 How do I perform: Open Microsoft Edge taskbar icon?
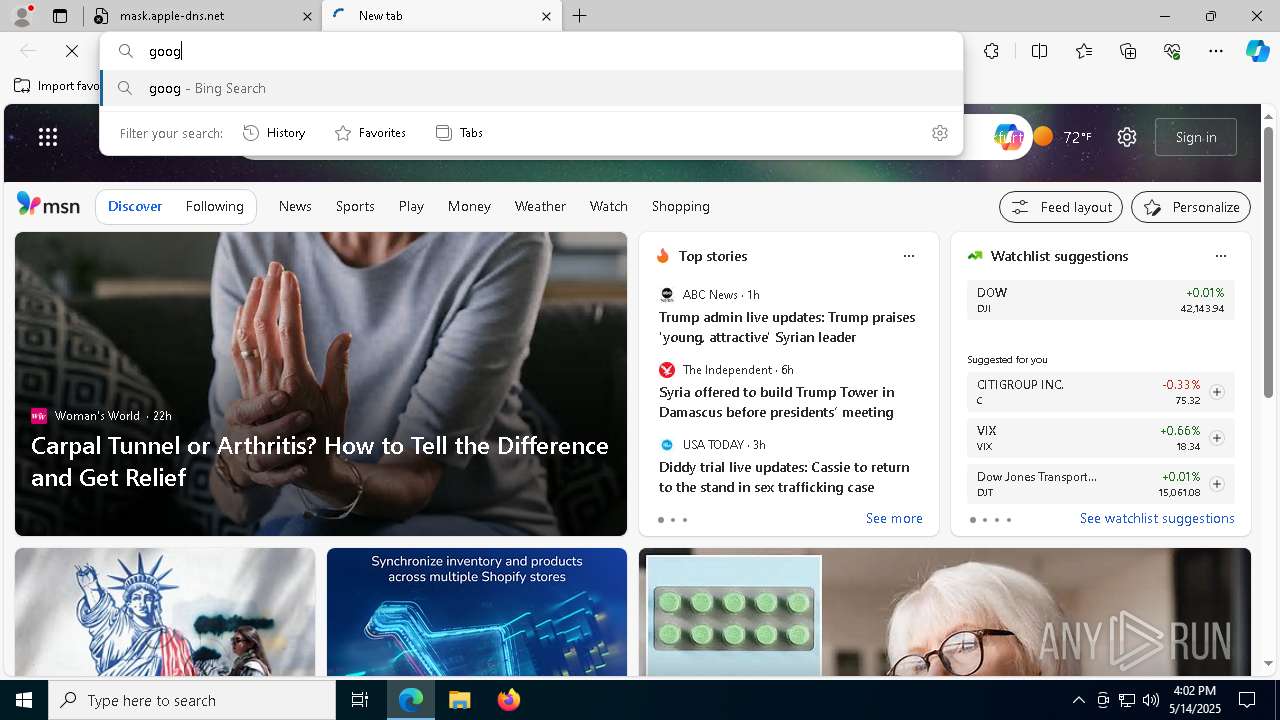point(411,700)
